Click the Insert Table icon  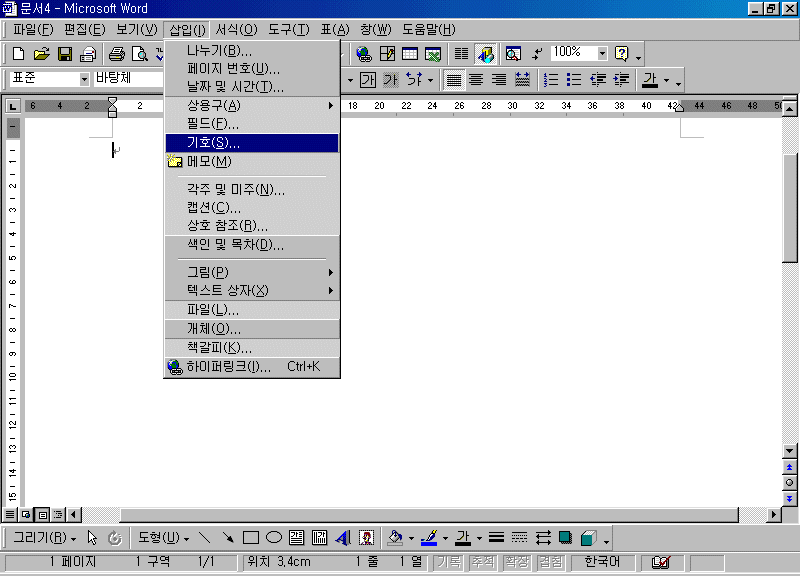[x=410, y=54]
